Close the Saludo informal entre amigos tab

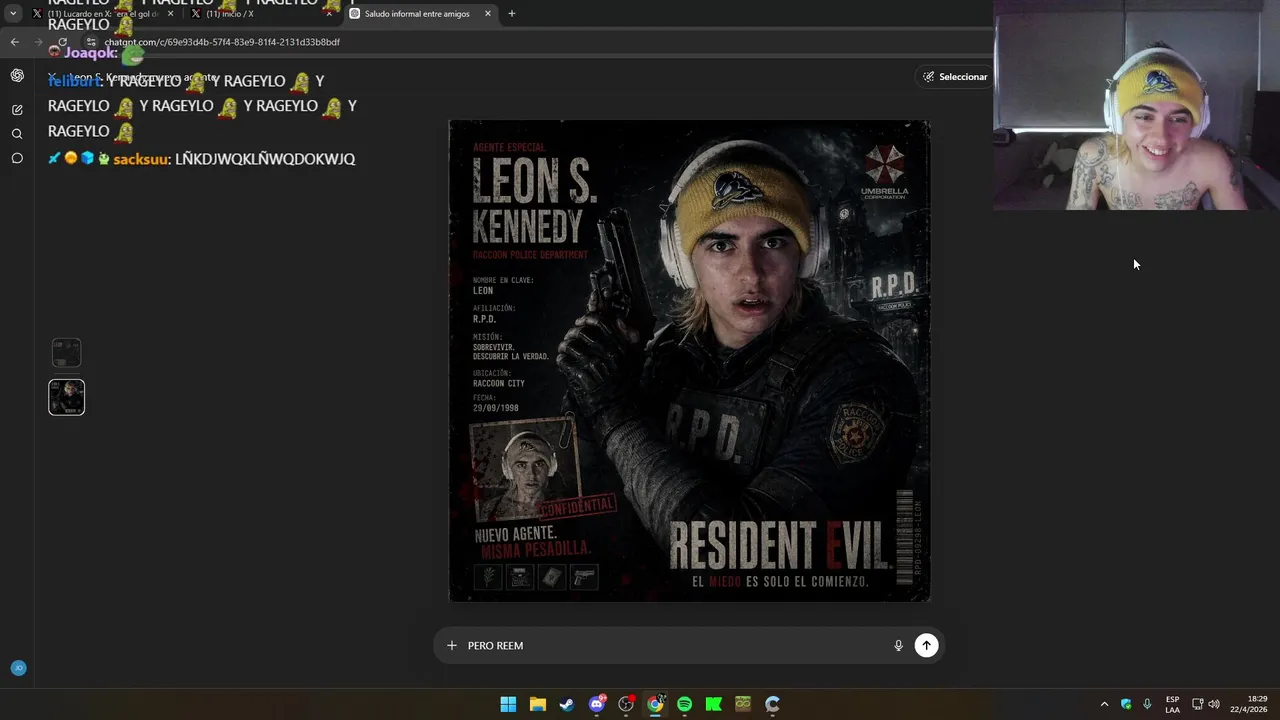pos(488,14)
